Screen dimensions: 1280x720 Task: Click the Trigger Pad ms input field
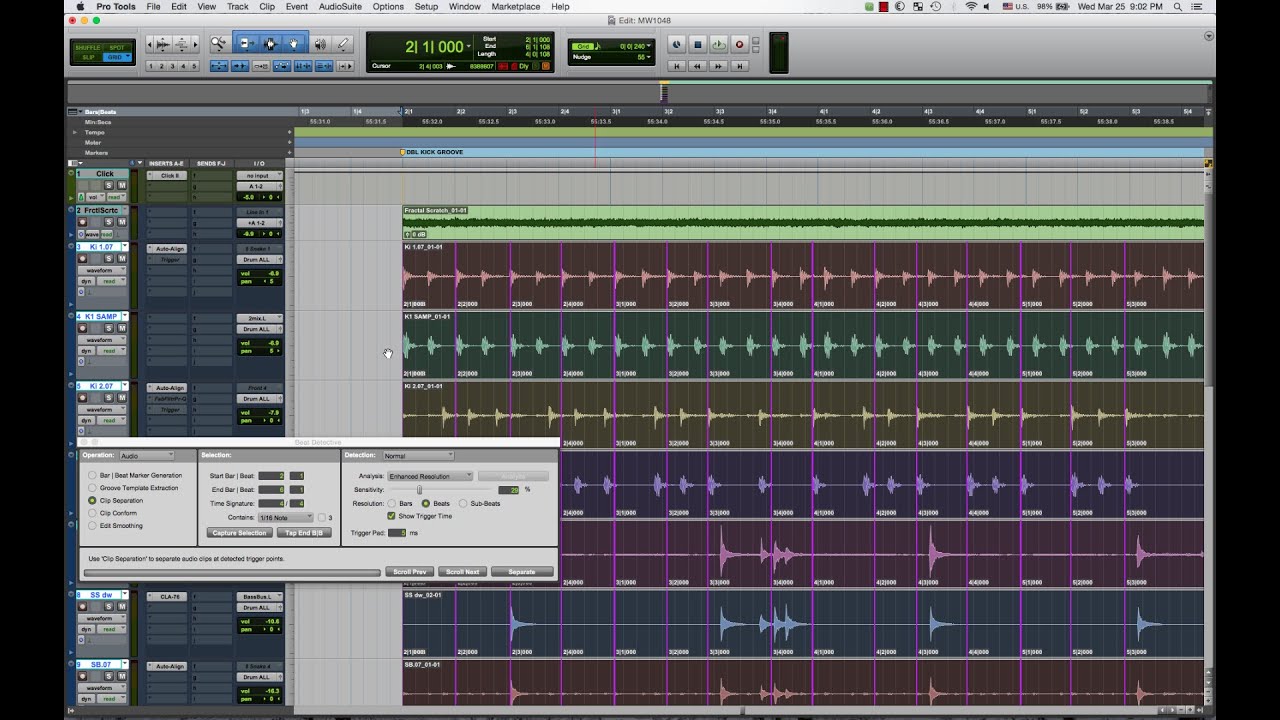[397, 533]
